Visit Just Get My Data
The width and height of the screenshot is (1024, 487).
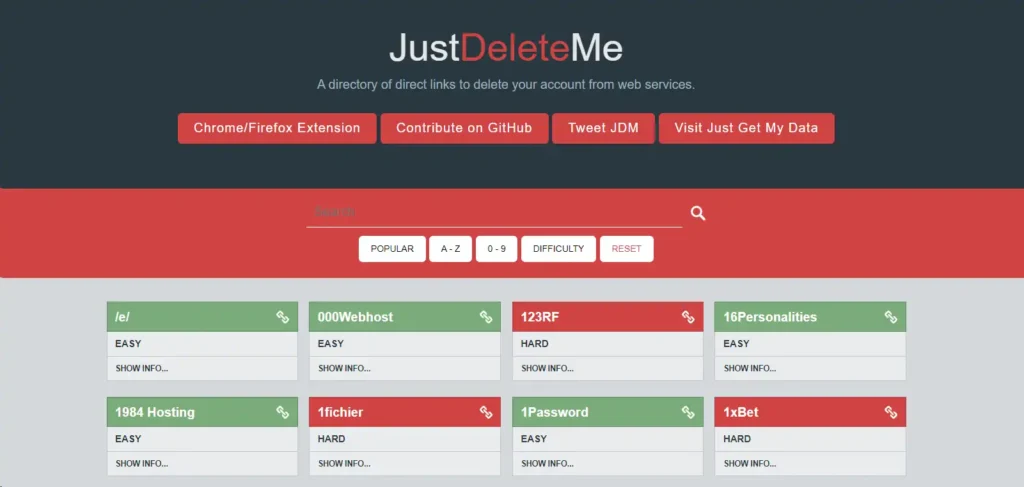(x=746, y=128)
